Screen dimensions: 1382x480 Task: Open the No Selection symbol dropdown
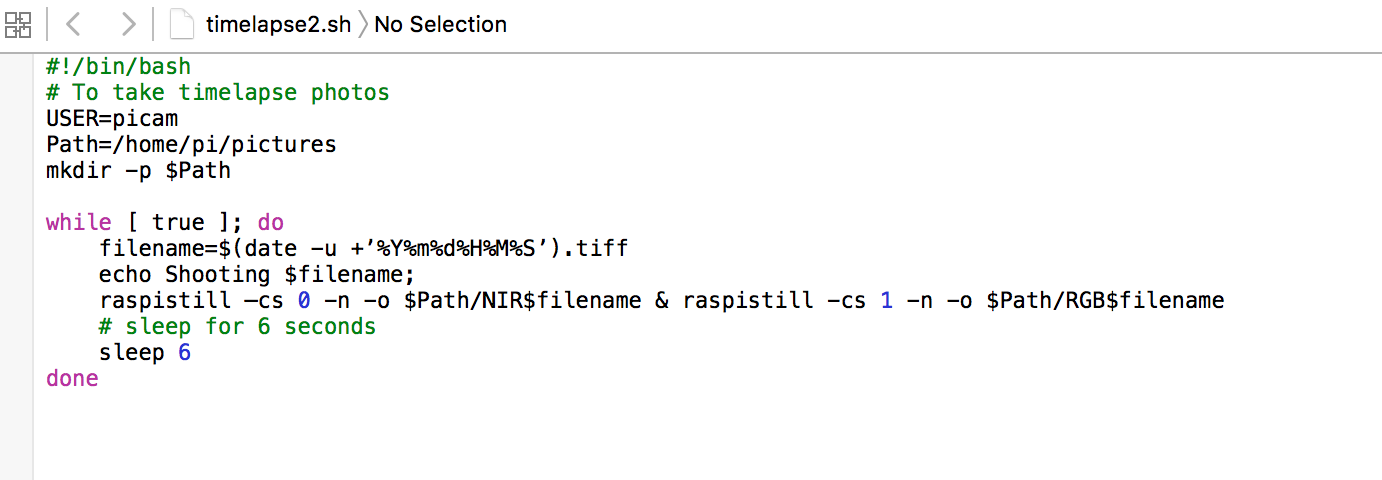[x=440, y=24]
